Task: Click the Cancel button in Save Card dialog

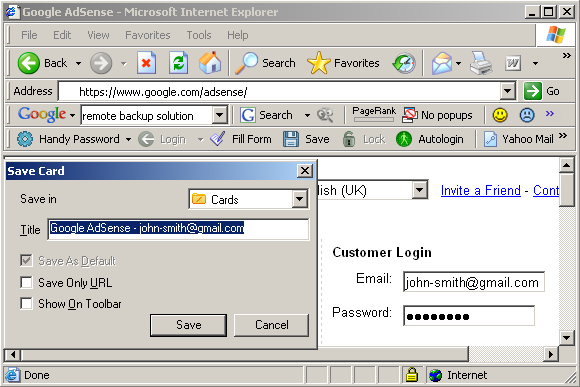Action: pos(272,325)
